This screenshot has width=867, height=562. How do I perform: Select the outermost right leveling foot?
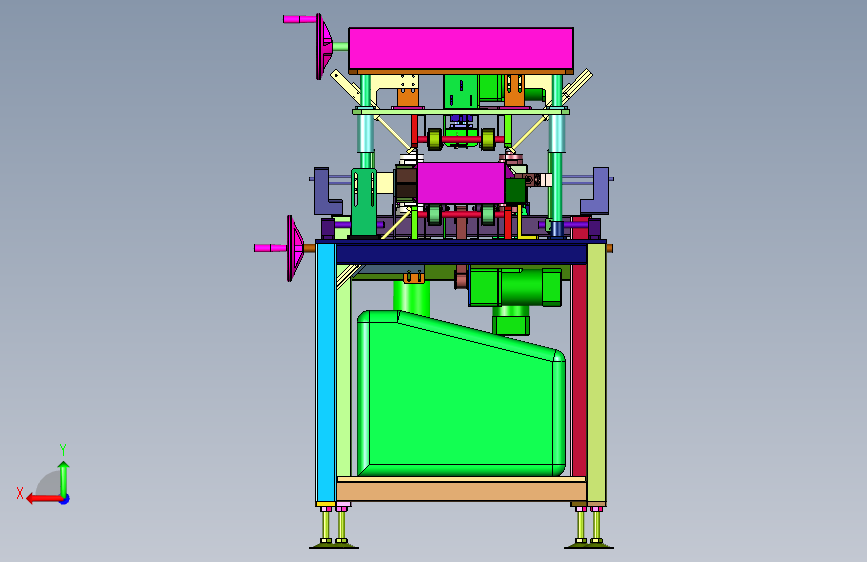click(597, 528)
